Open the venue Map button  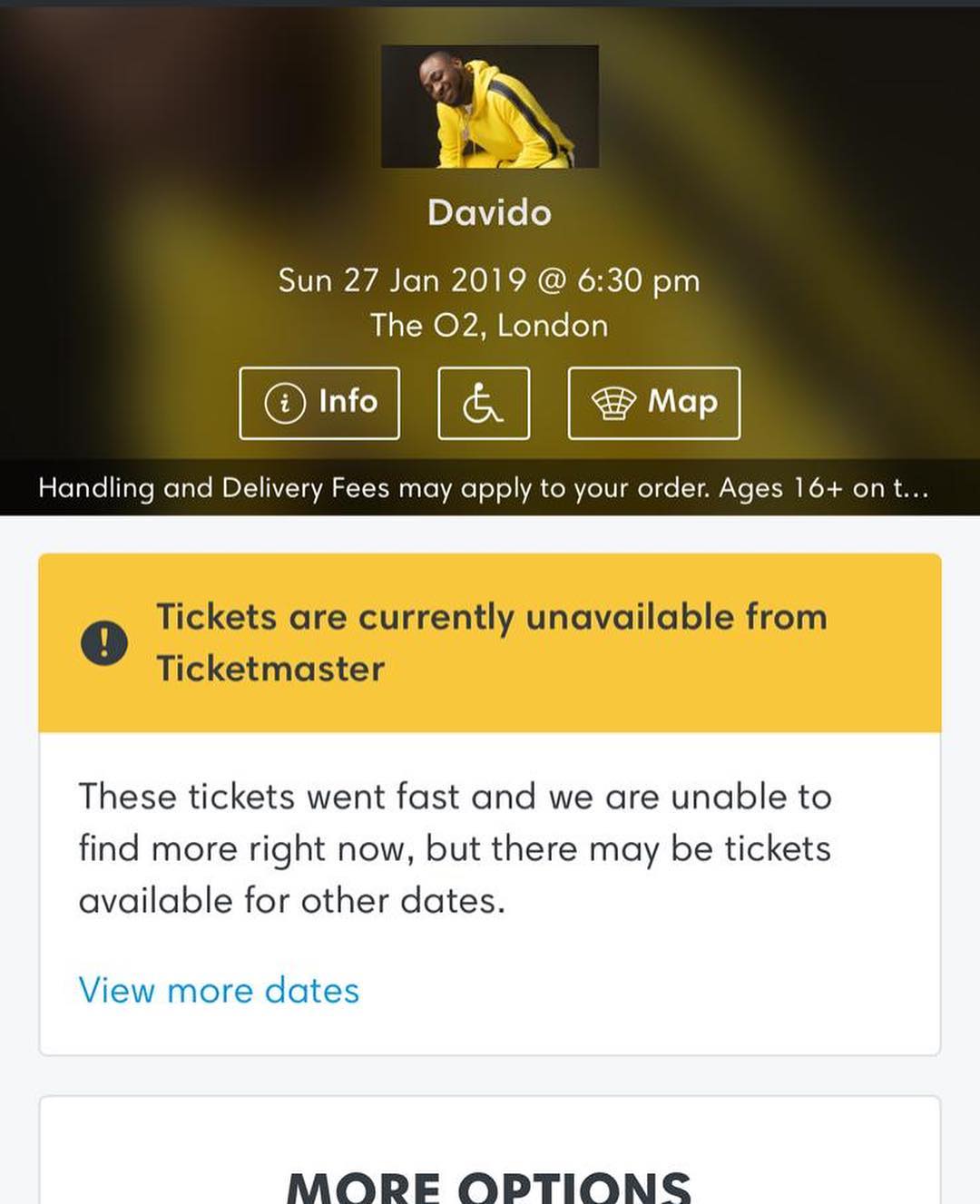[653, 403]
